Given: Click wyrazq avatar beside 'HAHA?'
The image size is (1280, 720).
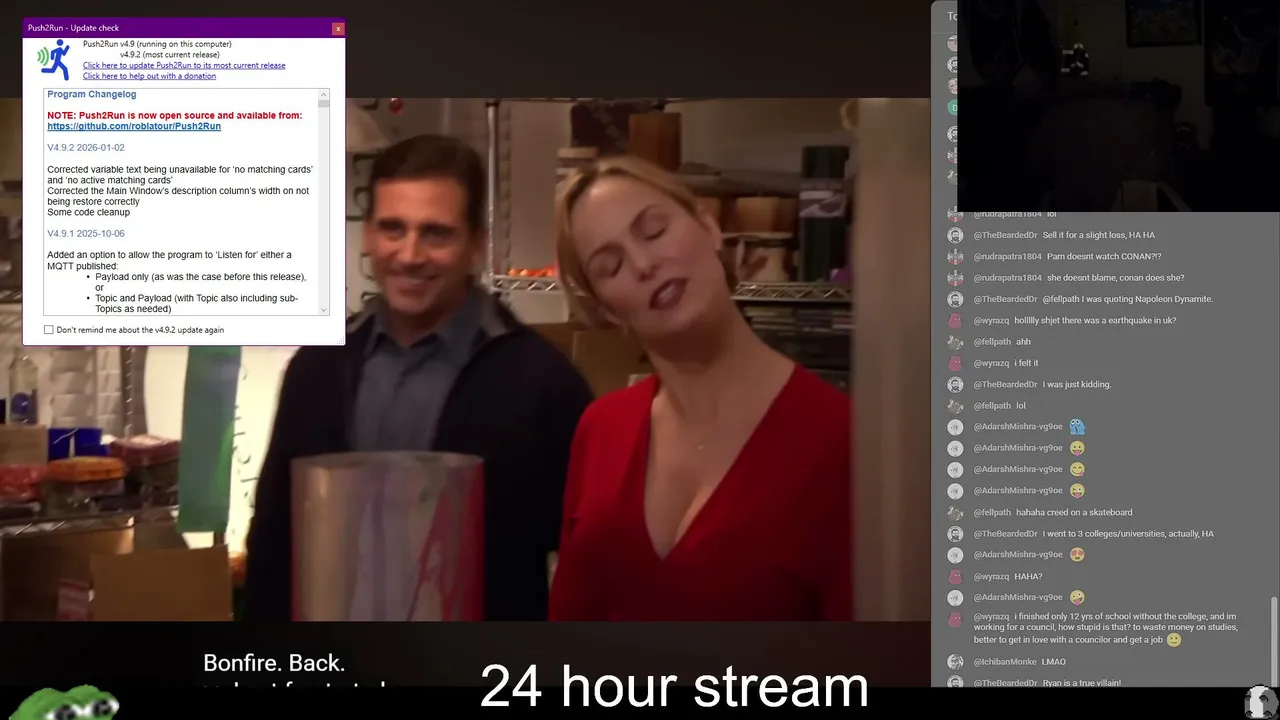Looking at the screenshot, I should [955, 576].
